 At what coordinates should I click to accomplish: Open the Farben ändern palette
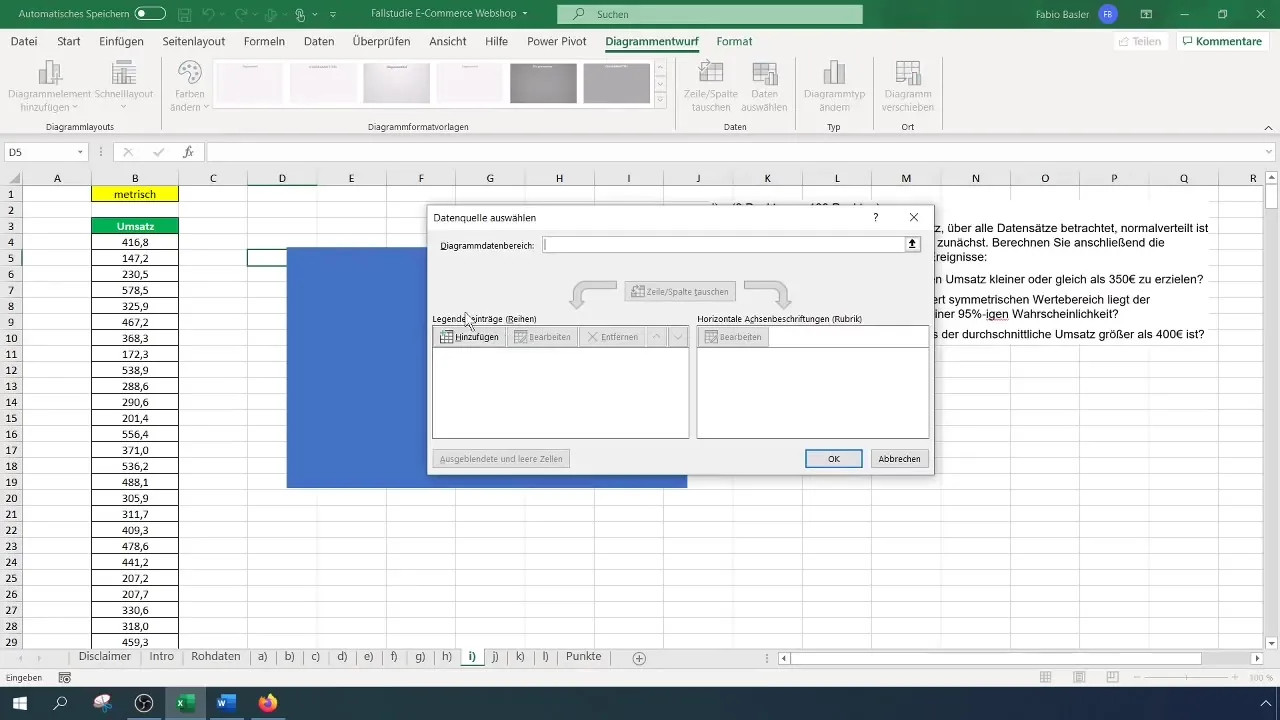pyautogui.click(x=189, y=87)
